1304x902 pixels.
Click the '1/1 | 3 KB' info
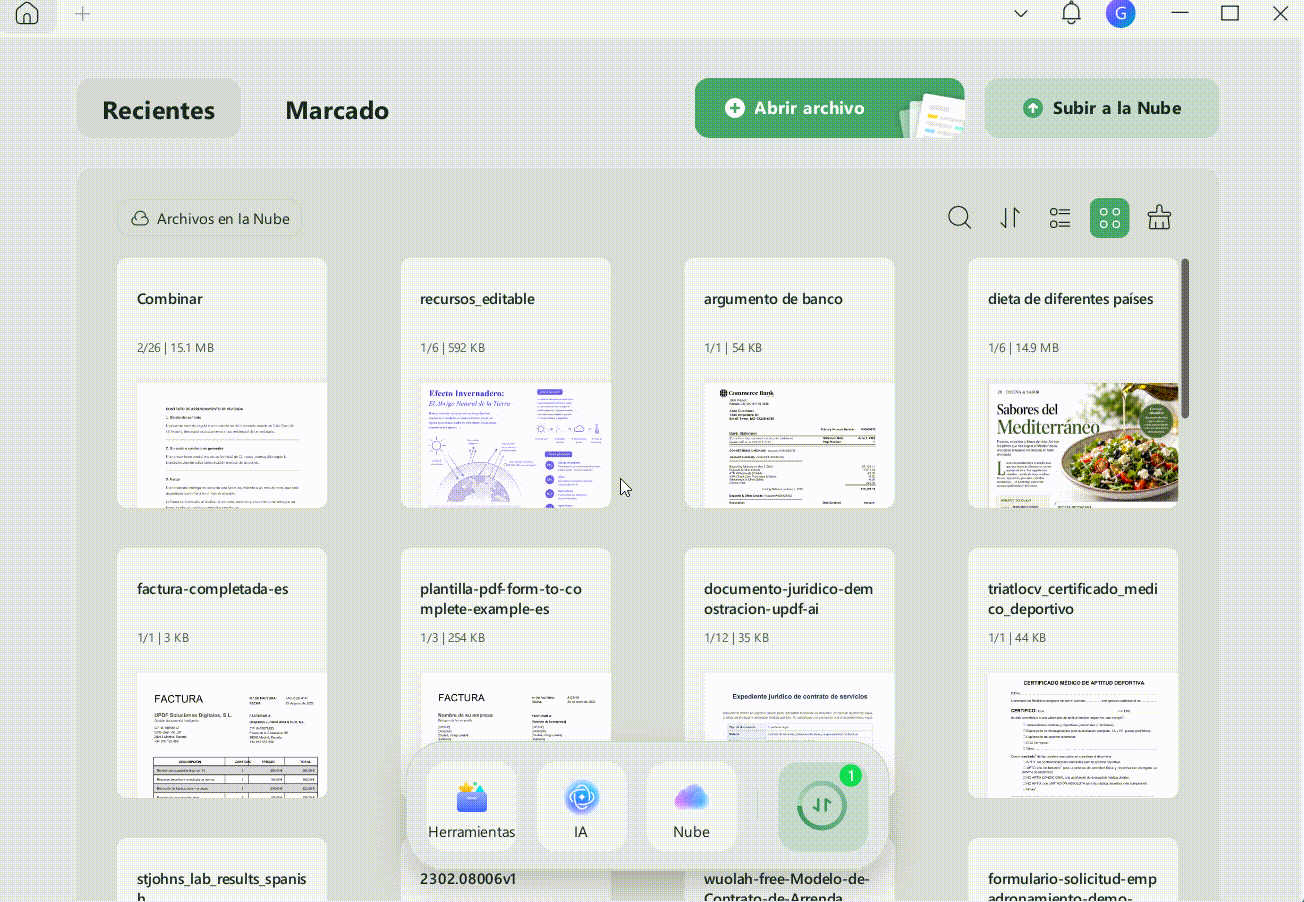[x=163, y=638]
